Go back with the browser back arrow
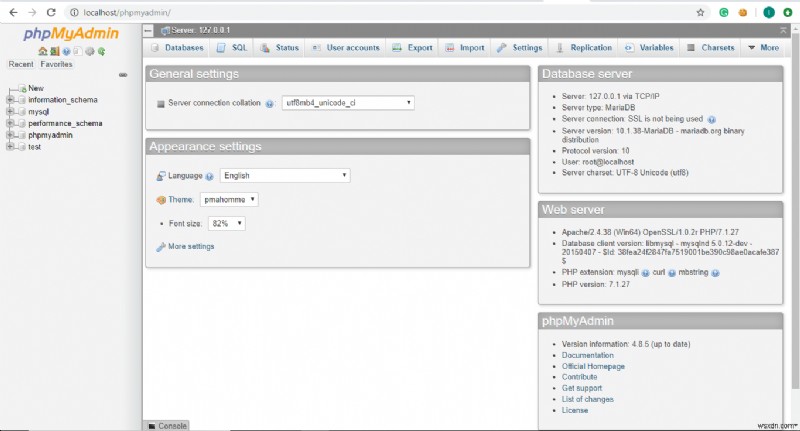This screenshot has width=800, height=431. click(x=13, y=12)
